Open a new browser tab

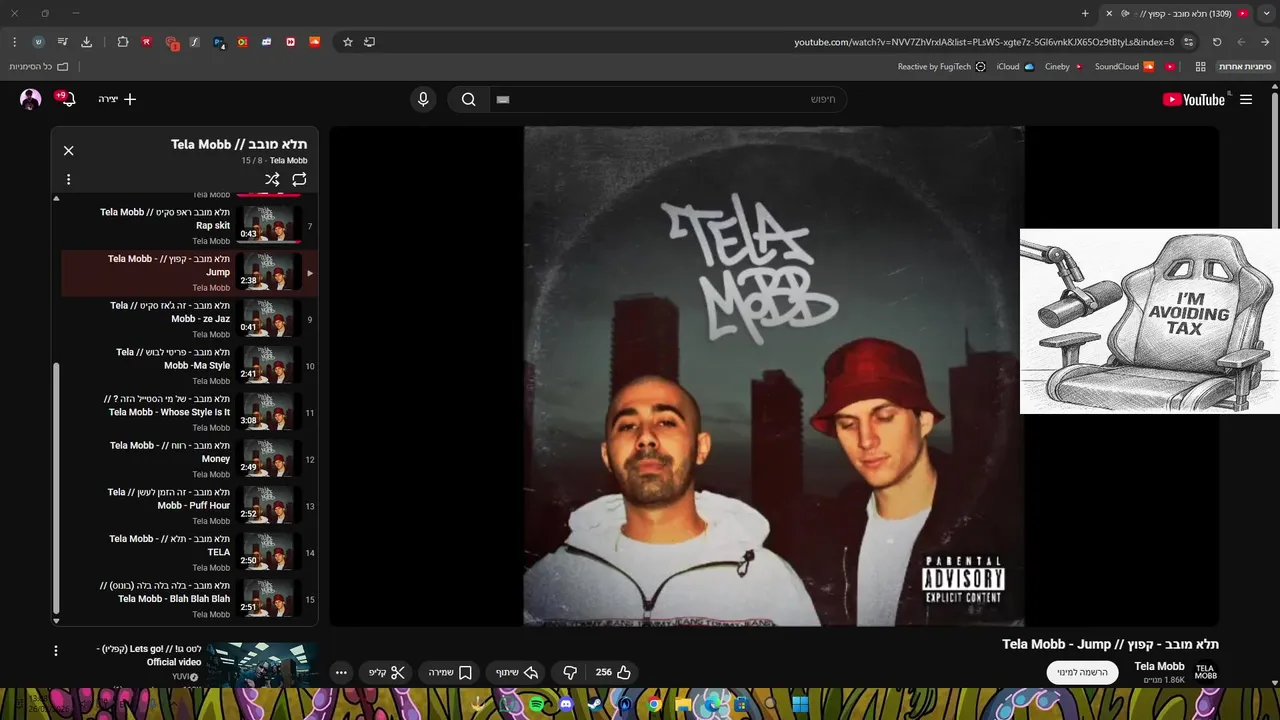click(x=1085, y=14)
